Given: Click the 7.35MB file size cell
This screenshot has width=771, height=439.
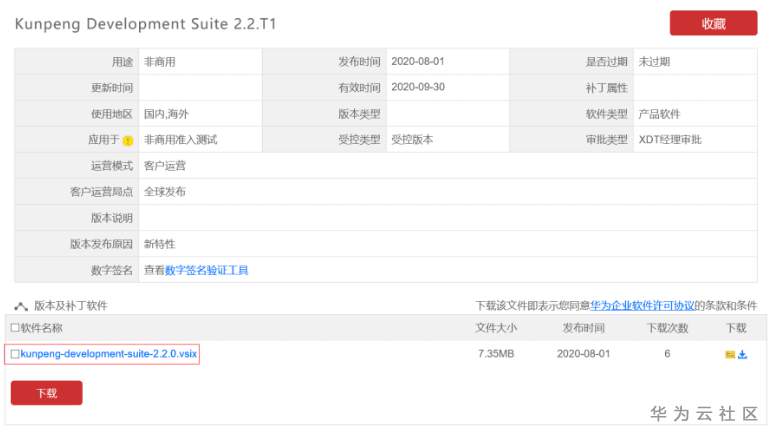Looking at the screenshot, I should pyautogui.click(x=496, y=354).
